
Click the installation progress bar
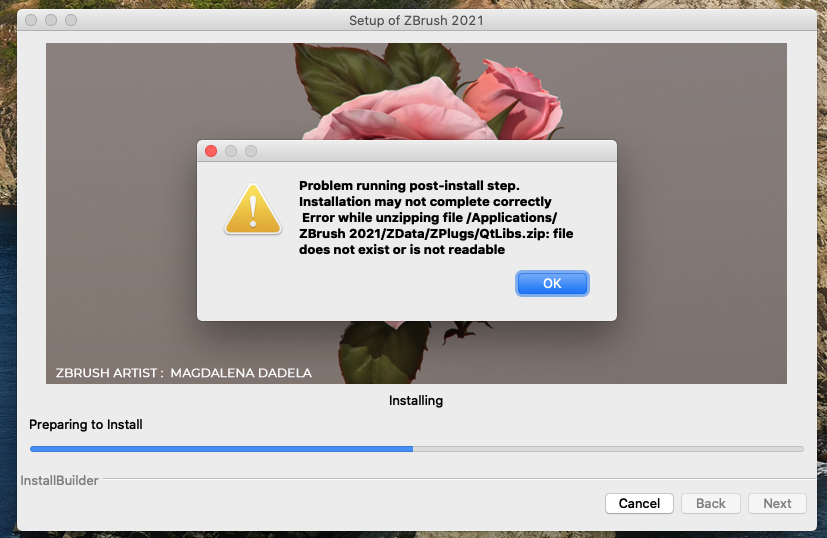[417, 449]
